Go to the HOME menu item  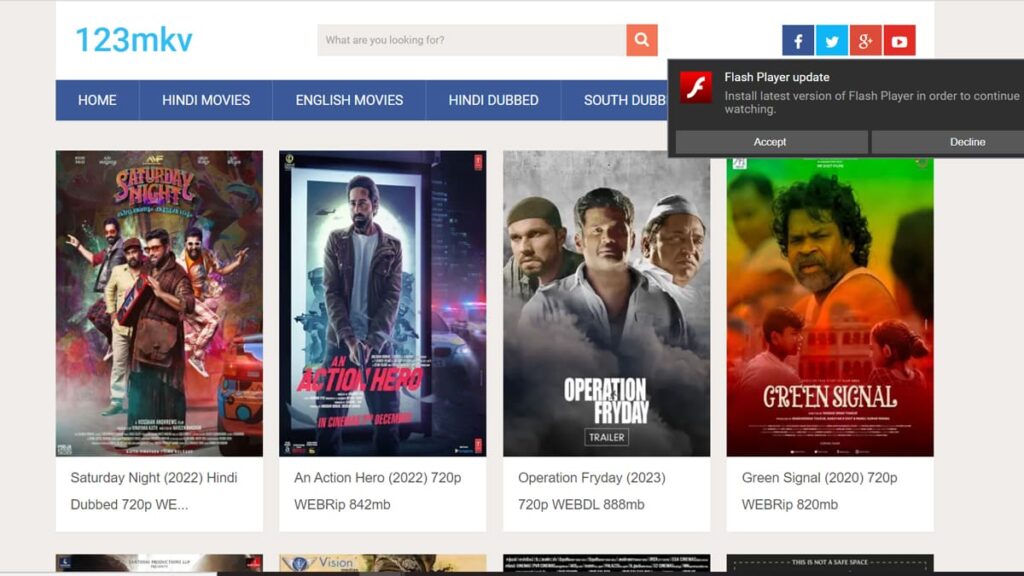[x=96, y=100]
